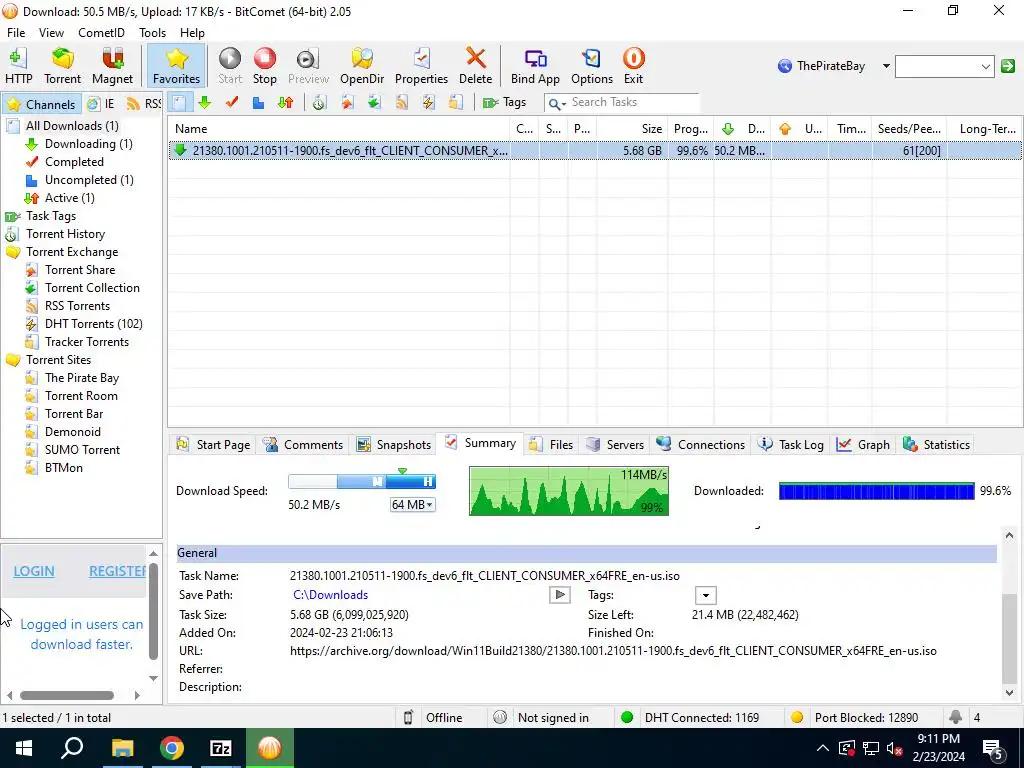Open task Properties from toolbar
Screen dimensions: 1024x768
(x=421, y=66)
